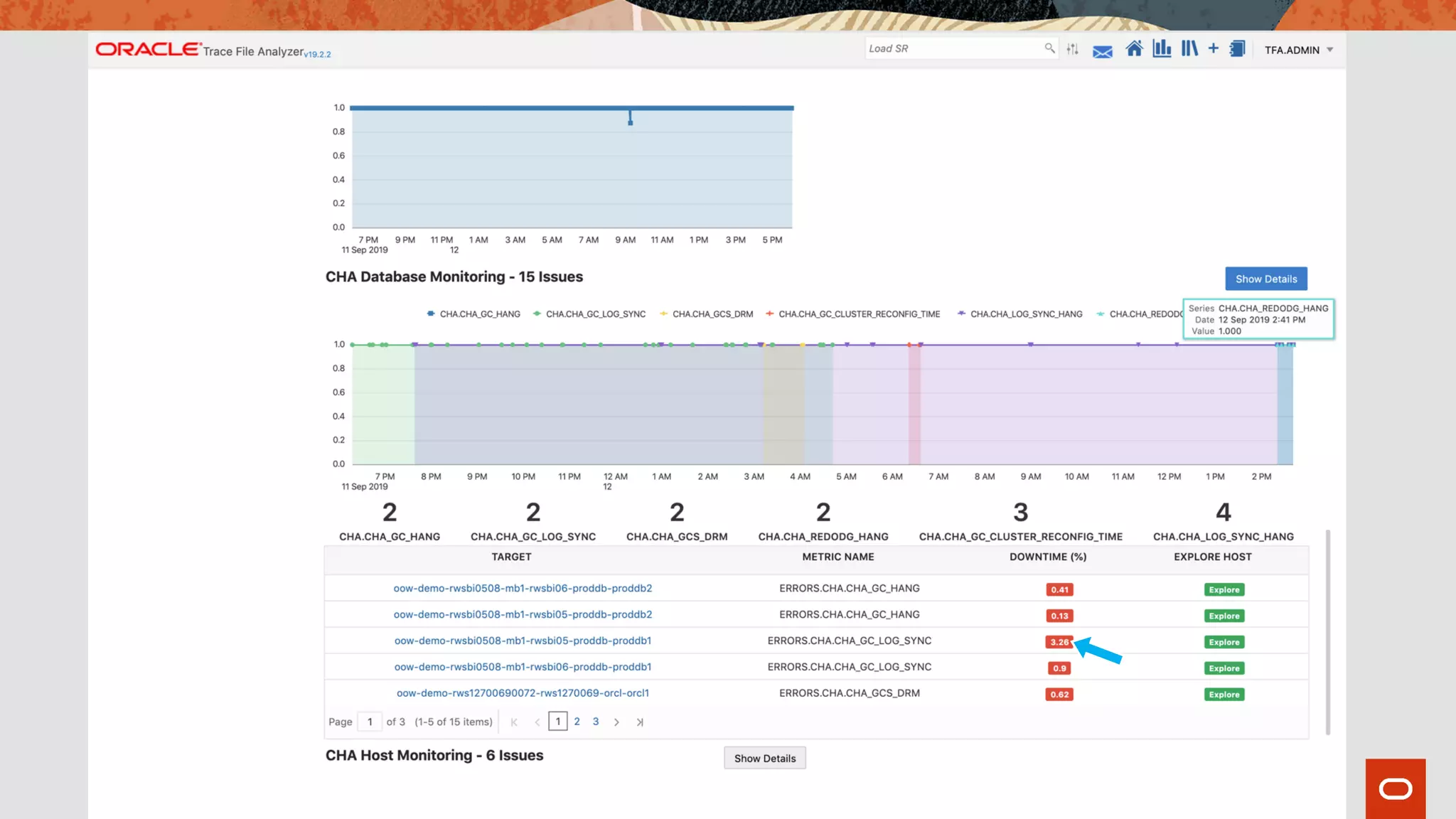Go to page 3 of the issues table
Image resolution: width=1456 pixels, height=819 pixels.
pos(596,722)
